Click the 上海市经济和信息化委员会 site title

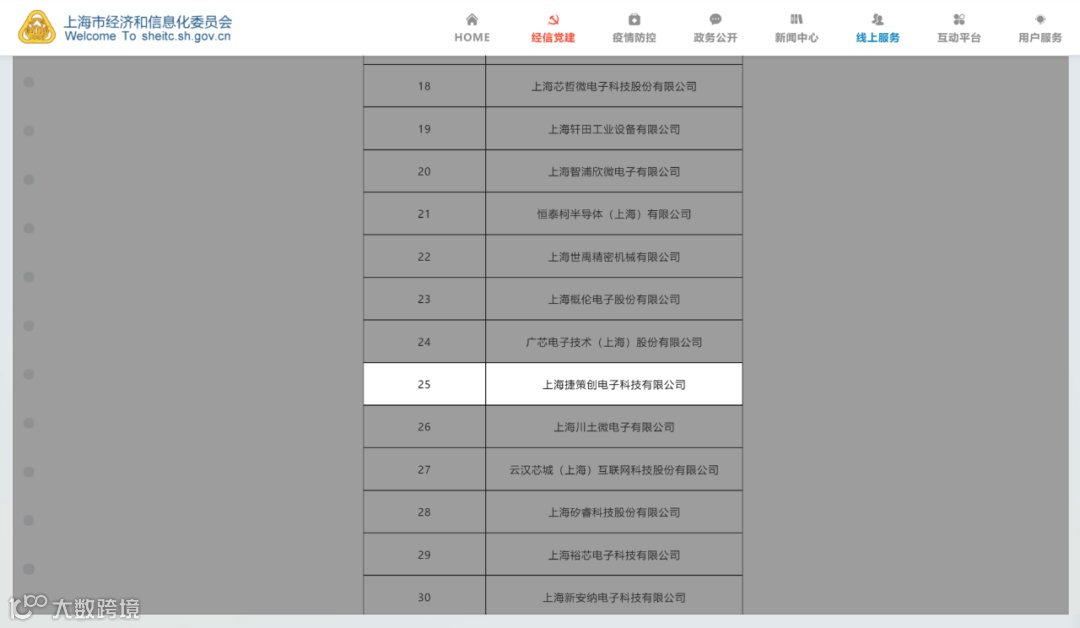(x=148, y=21)
